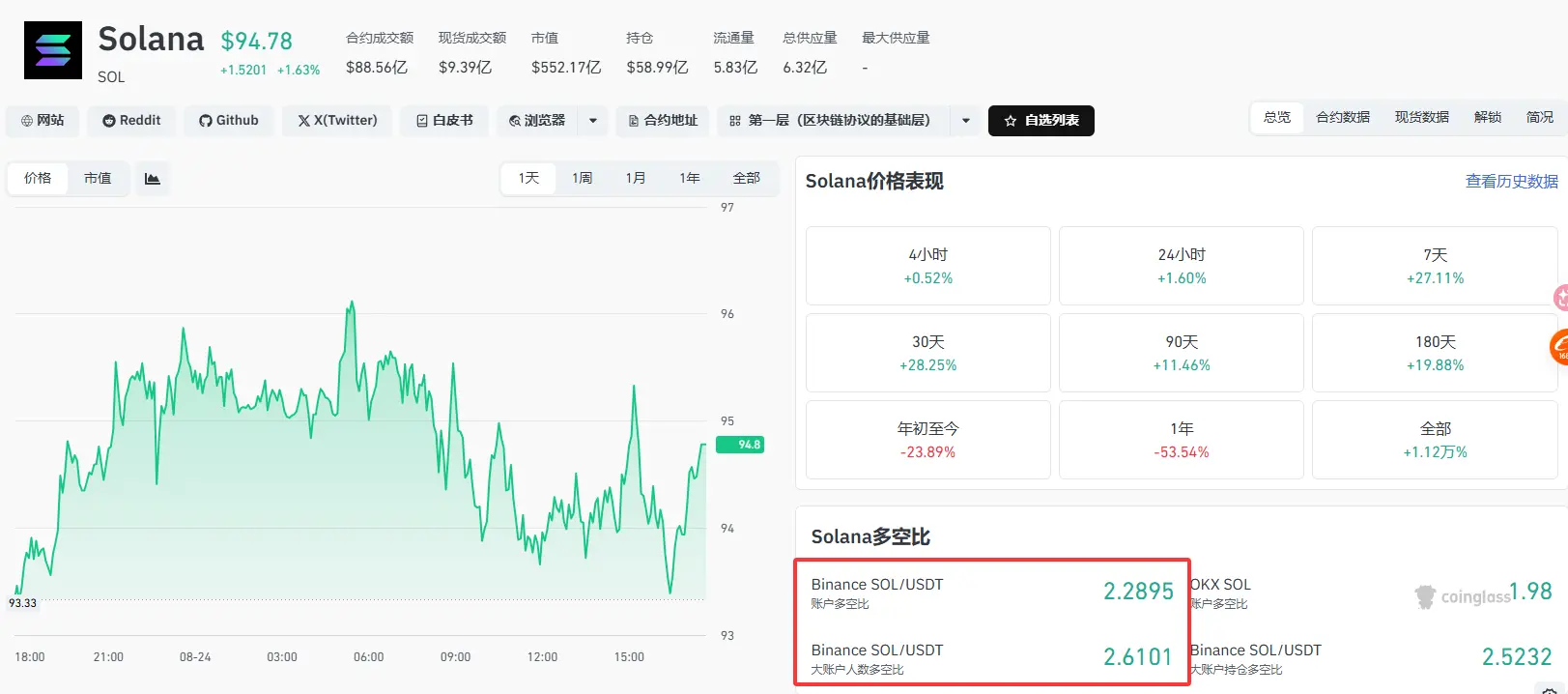1568x694 pixels.
Task: Click the 持仓 $58.99亿 value
Action: 657,68
